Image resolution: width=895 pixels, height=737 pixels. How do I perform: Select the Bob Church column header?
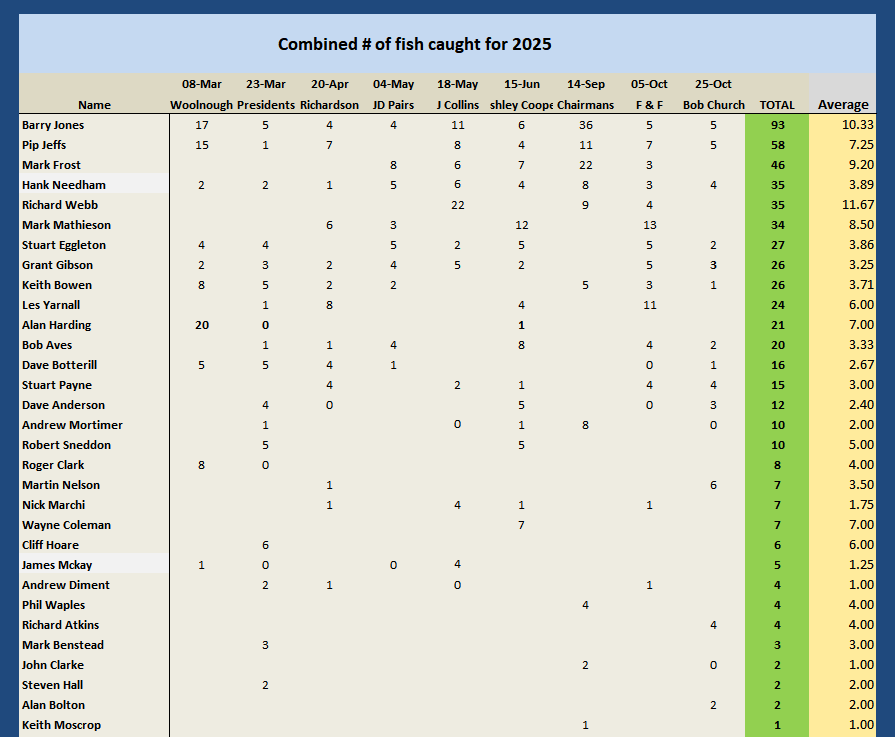(713, 105)
